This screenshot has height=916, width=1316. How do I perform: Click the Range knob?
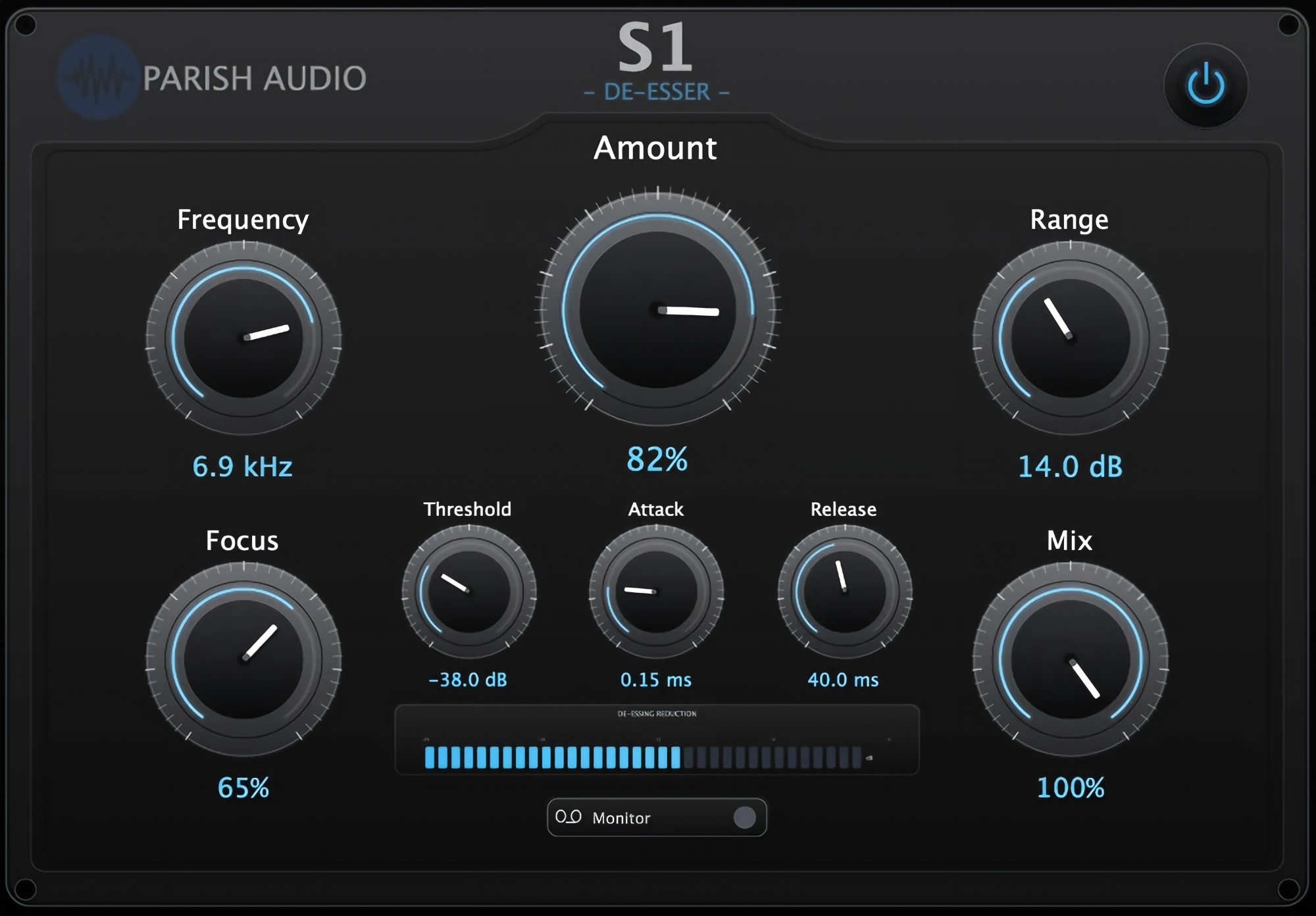coord(1071,338)
